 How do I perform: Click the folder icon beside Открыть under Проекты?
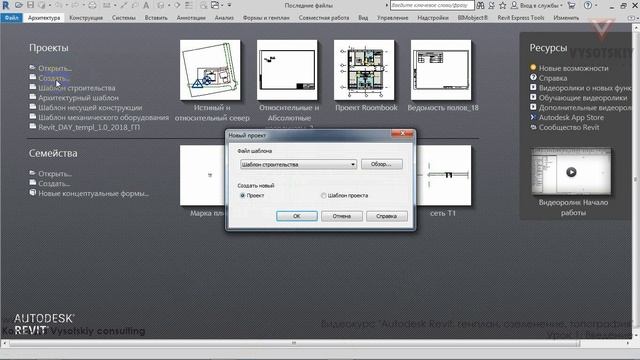tap(33, 67)
